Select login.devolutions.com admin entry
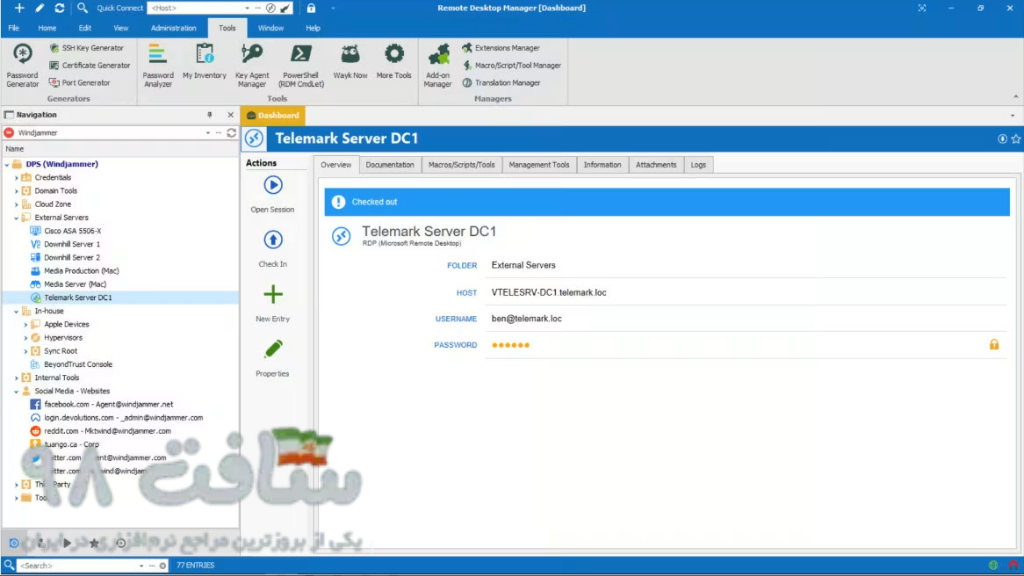The height and width of the screenshot is (576, 1024). tap(123, 418)
